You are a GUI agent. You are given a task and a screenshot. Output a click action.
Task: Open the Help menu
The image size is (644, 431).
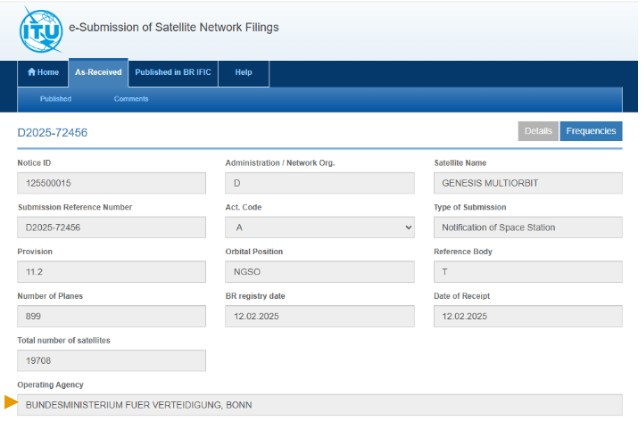pyautogui.click(x=243, y=72)
